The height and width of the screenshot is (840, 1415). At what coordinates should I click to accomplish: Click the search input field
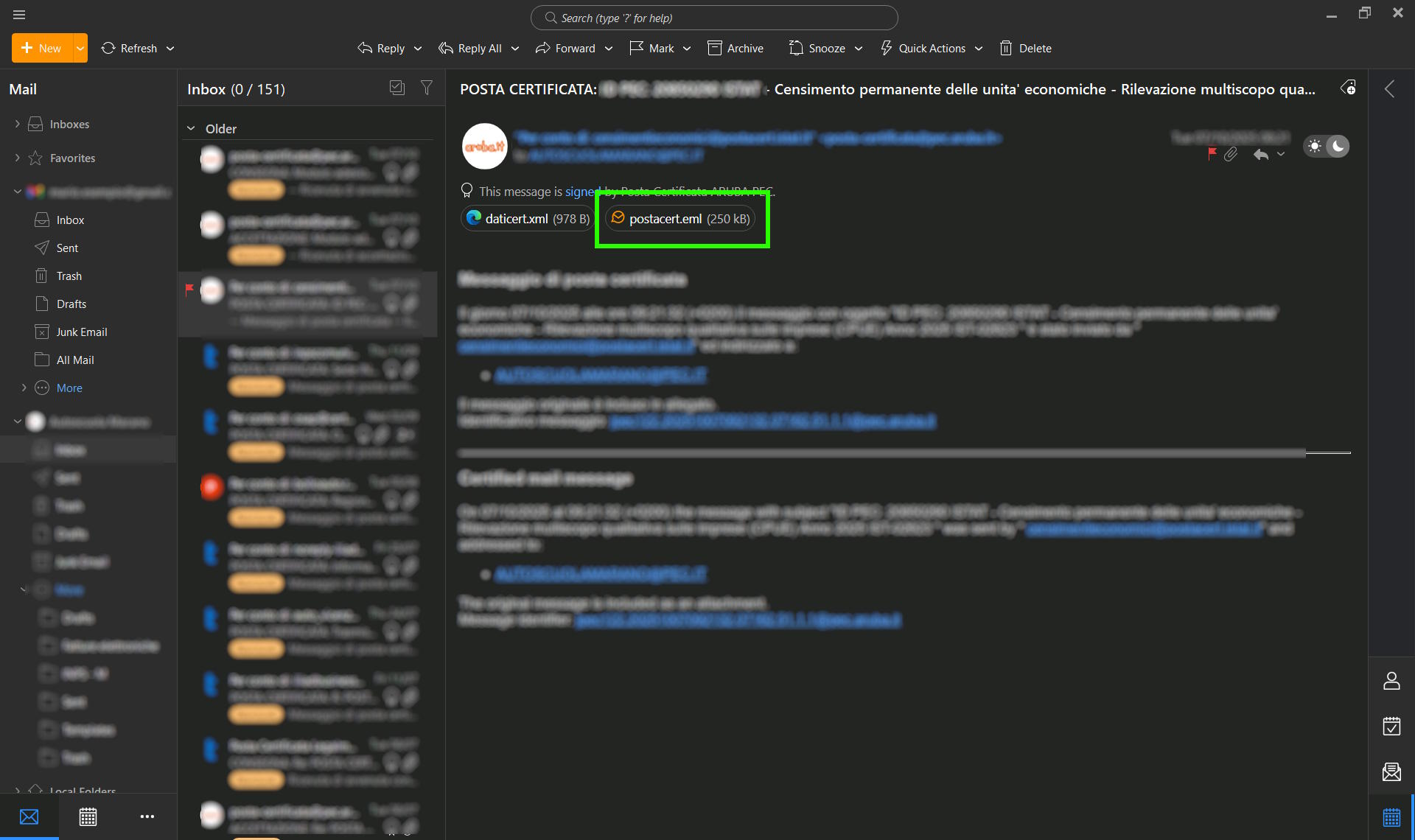tap(713, 18)
